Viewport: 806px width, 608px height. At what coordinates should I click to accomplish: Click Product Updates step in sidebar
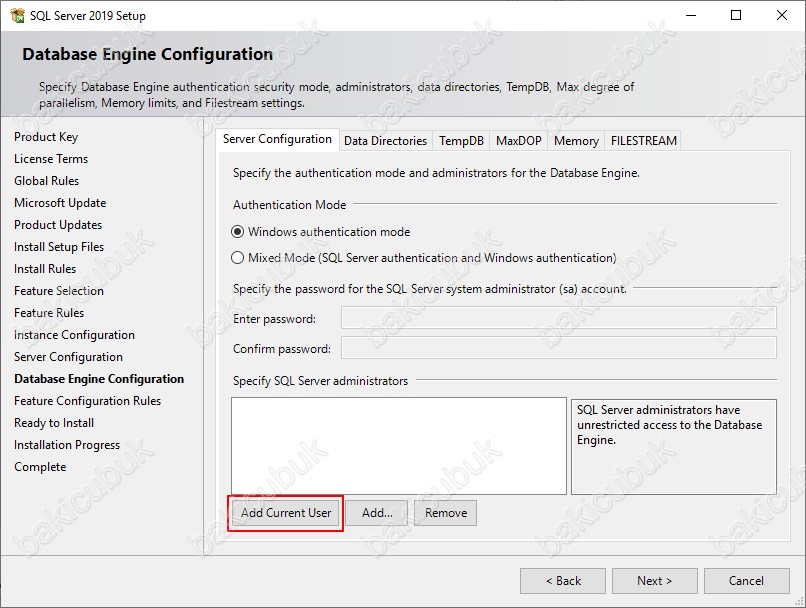58,225
